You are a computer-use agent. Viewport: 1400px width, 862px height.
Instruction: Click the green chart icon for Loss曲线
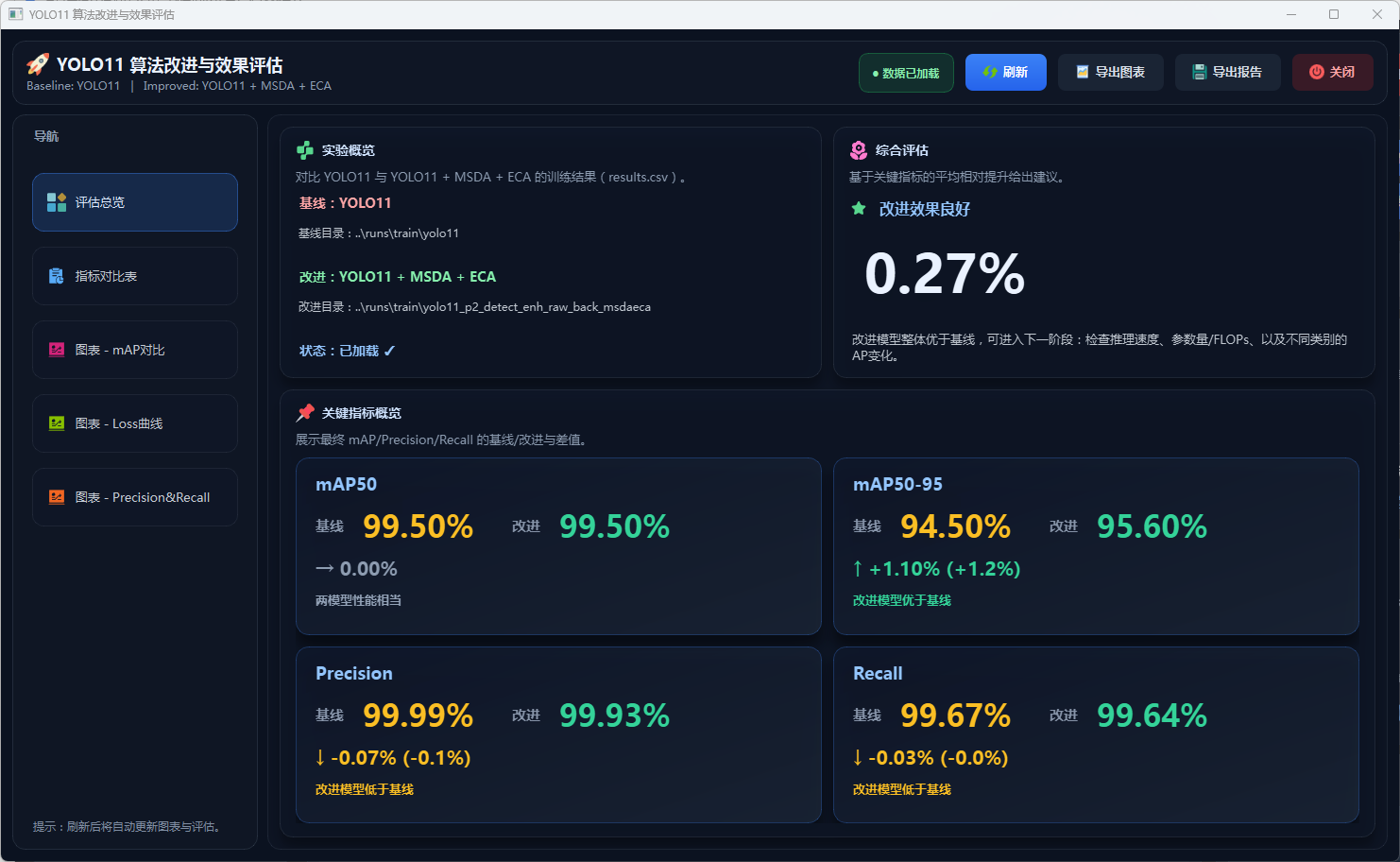(x=57, y=423)
